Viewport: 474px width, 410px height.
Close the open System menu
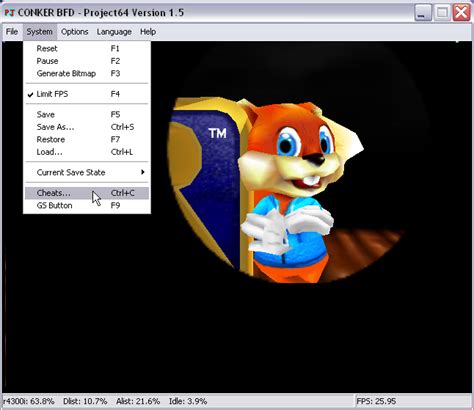pyautogui.click(x=39, y=32)
